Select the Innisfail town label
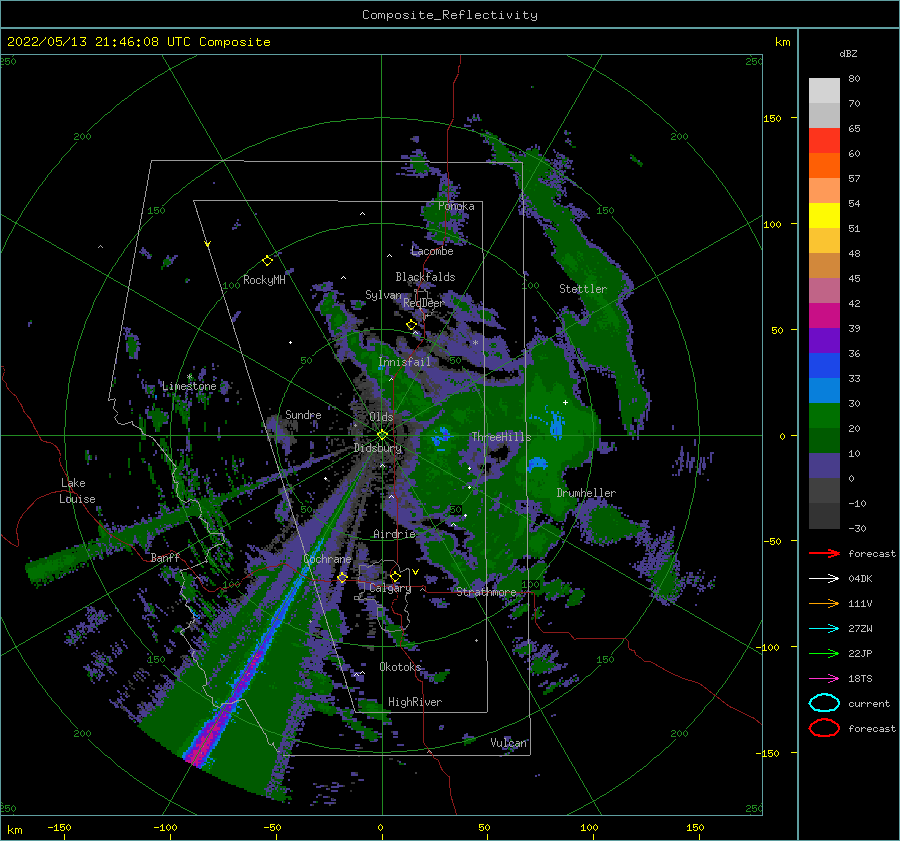The height and width of the screenshot is (841, 900). click(404, 362)
